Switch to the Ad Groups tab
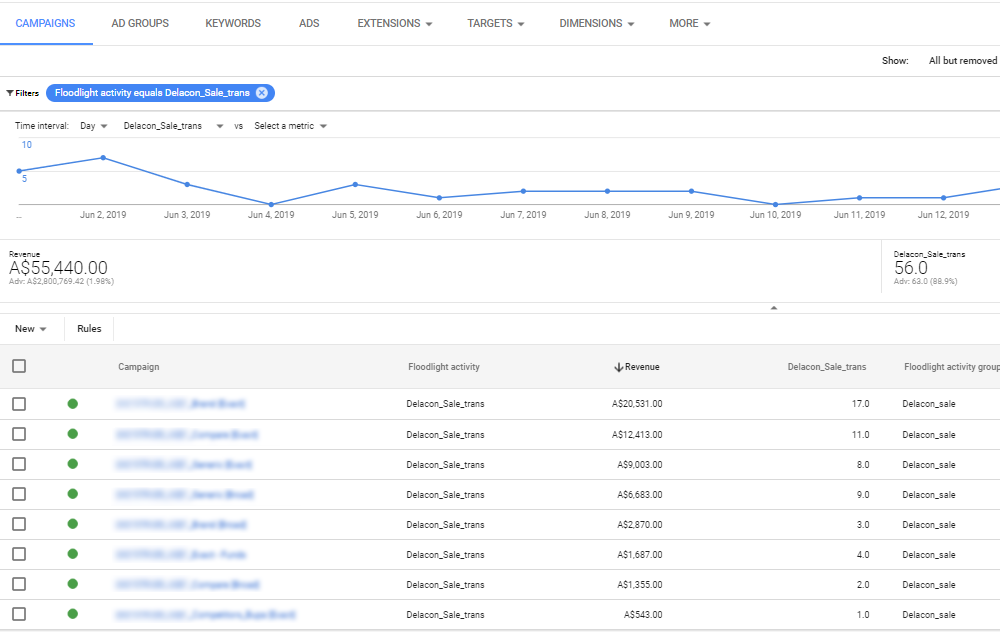Screen dimensions: 1000x632 [x=140, y=24]
